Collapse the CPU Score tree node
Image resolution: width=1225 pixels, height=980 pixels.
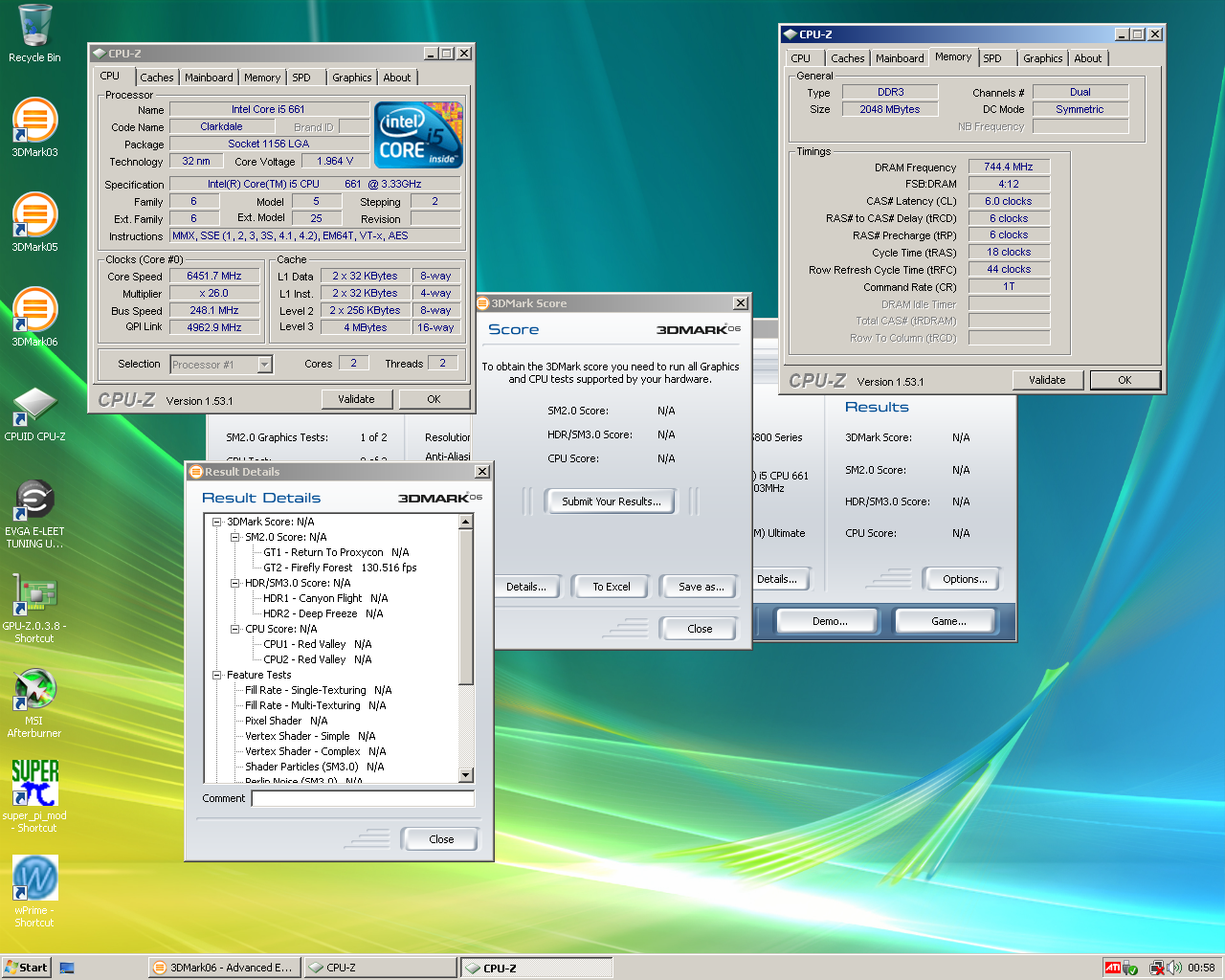tap(235, 630)
